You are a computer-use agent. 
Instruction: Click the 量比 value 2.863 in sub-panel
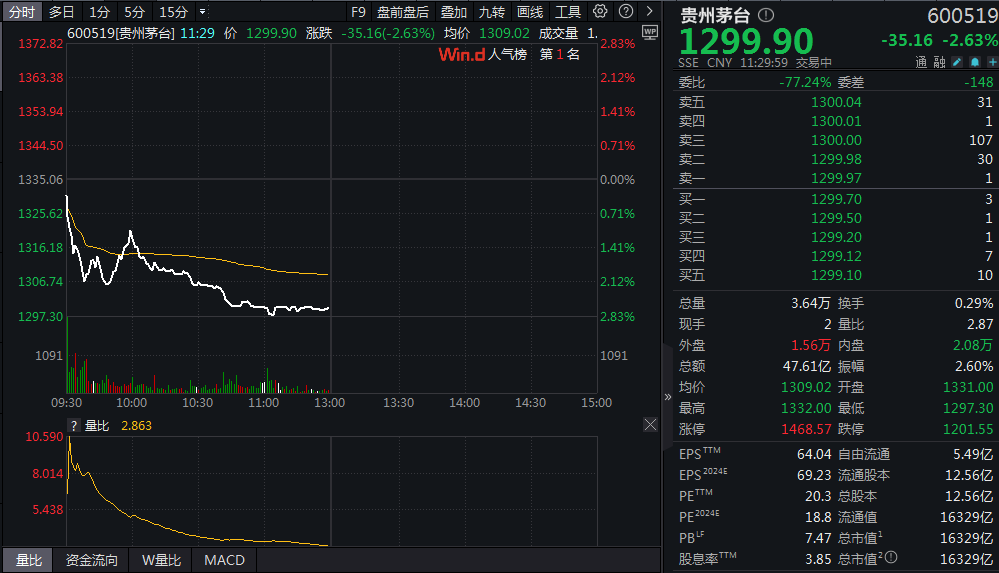pos(136,426)
